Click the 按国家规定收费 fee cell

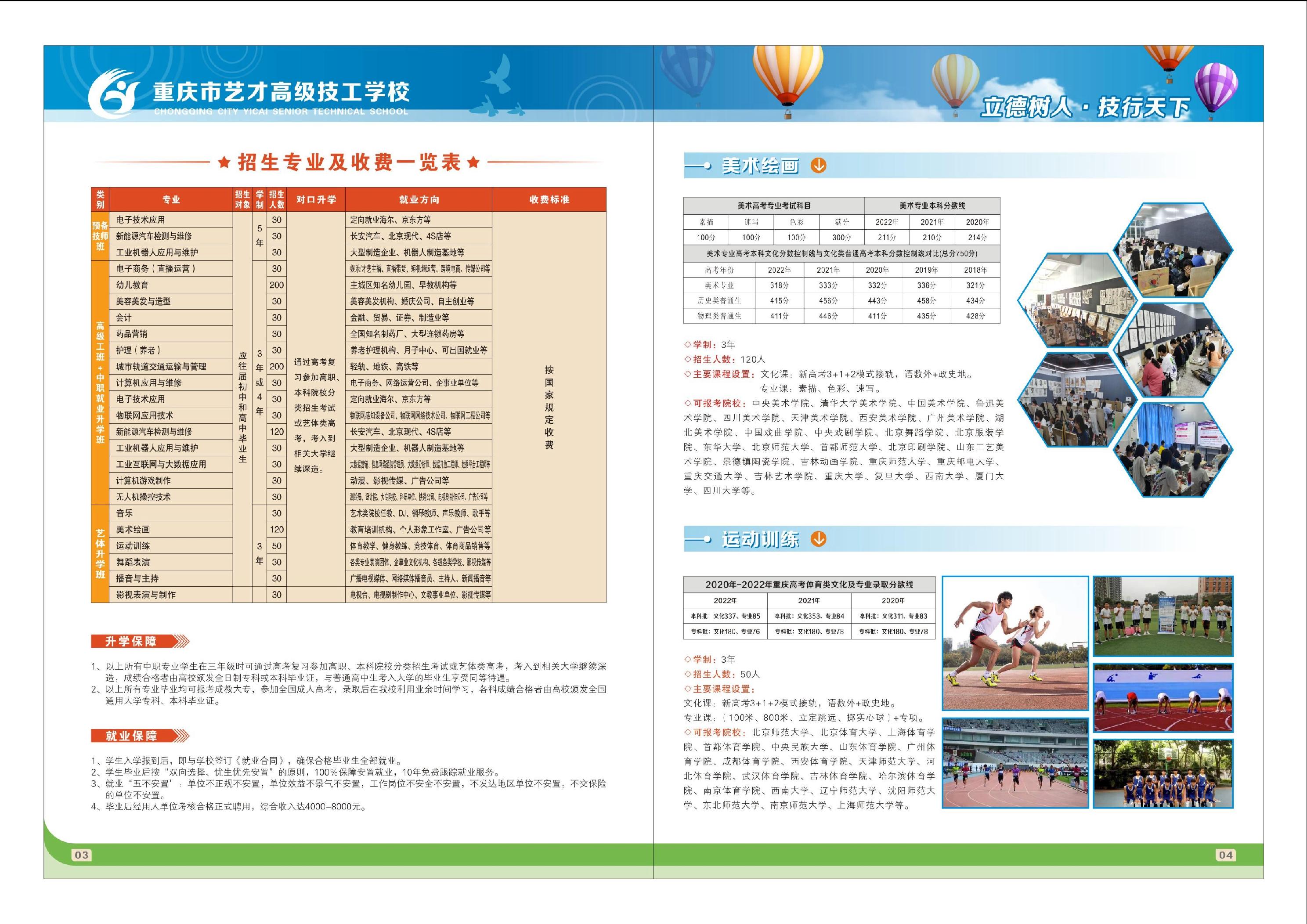549,407
